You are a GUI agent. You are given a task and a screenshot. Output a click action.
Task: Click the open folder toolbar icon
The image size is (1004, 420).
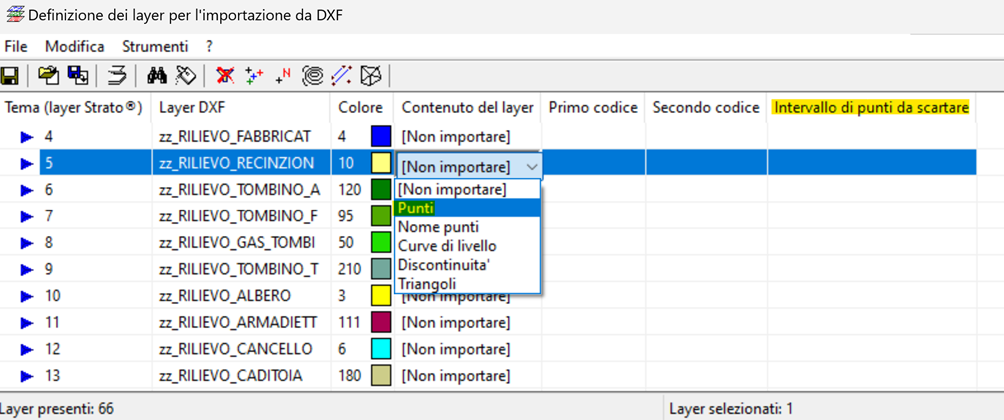(x=47, y=76)
